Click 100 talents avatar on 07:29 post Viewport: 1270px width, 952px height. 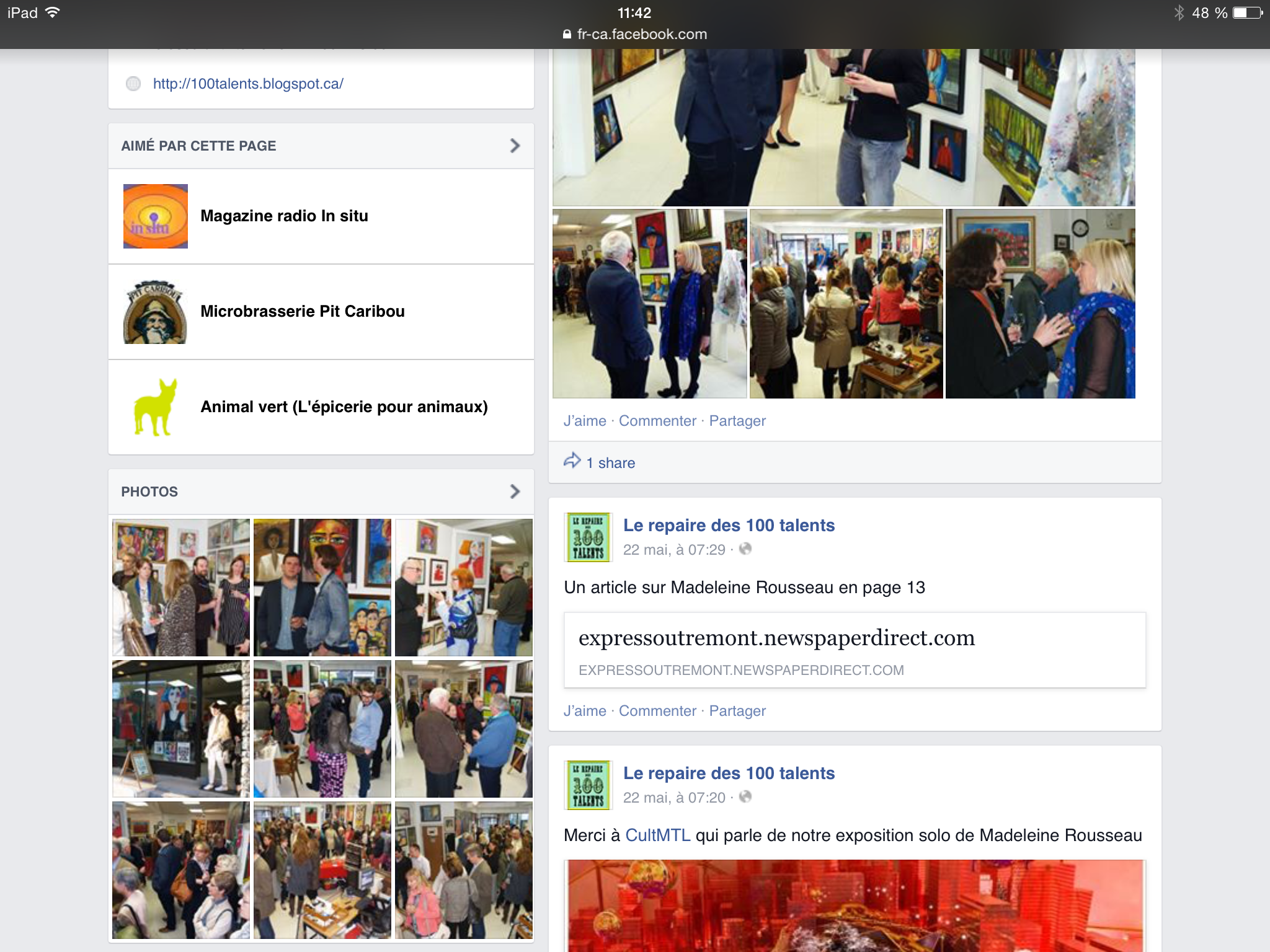click(588, 537)
